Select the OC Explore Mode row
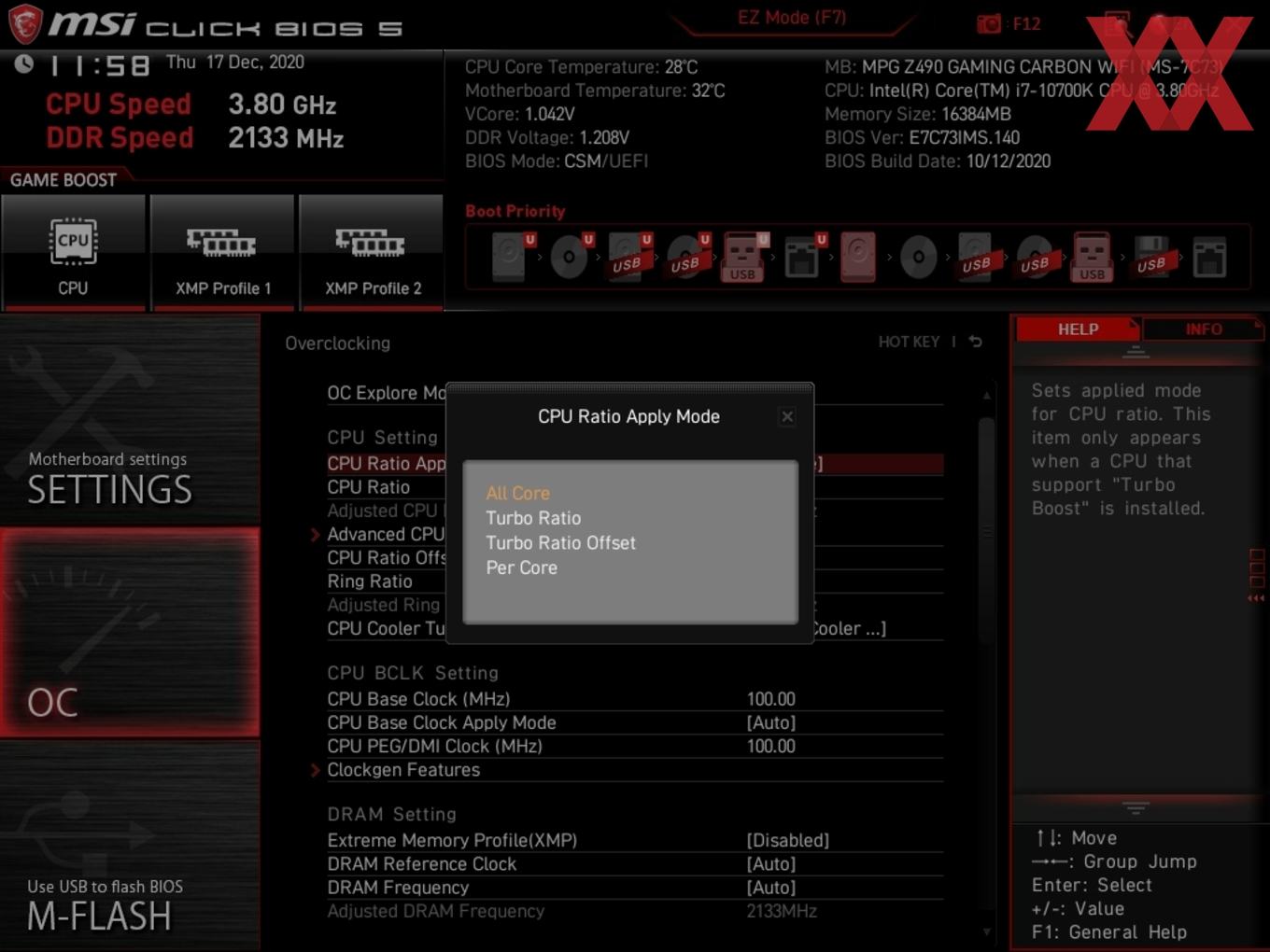1270x952 pixels. click(387, 393)
